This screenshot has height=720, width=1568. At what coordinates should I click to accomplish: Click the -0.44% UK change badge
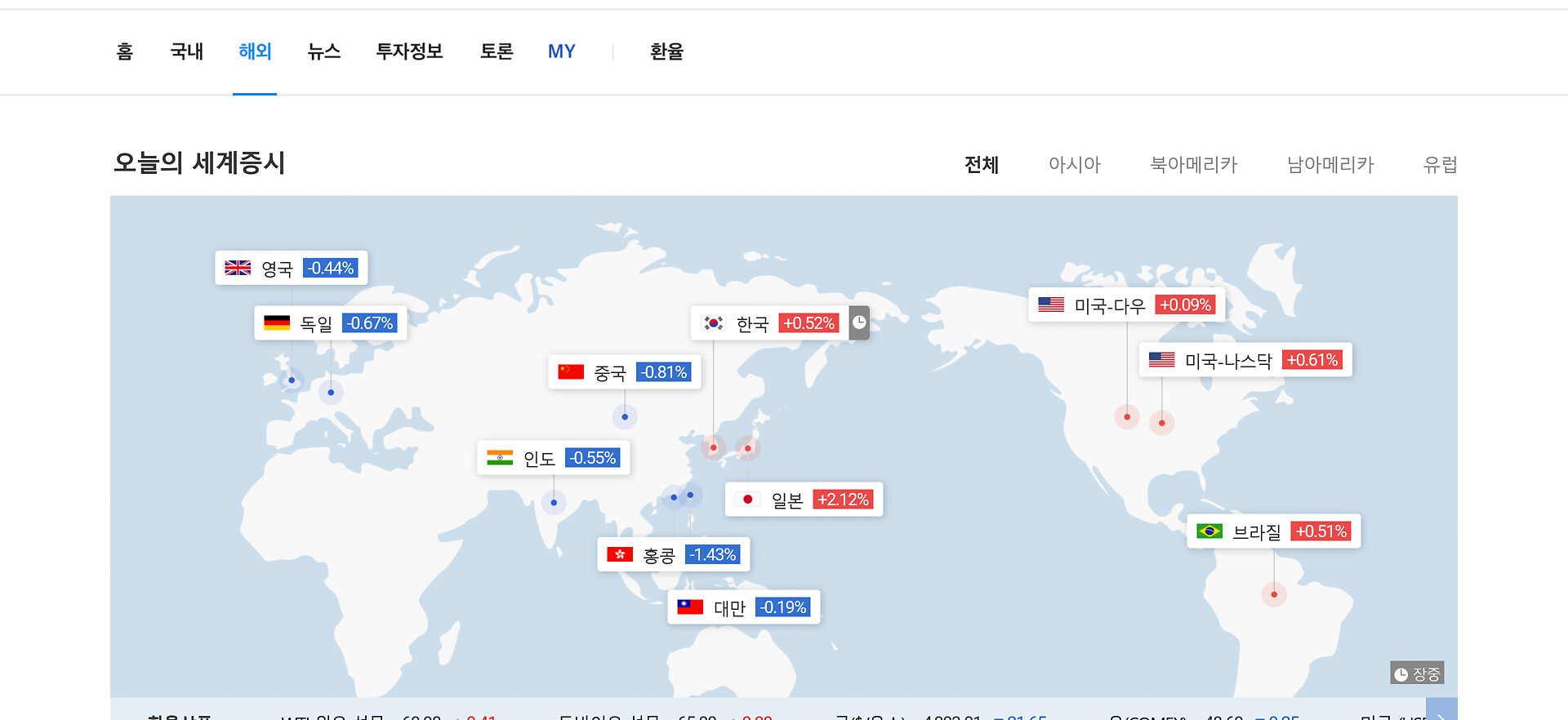tap(331, 268)
